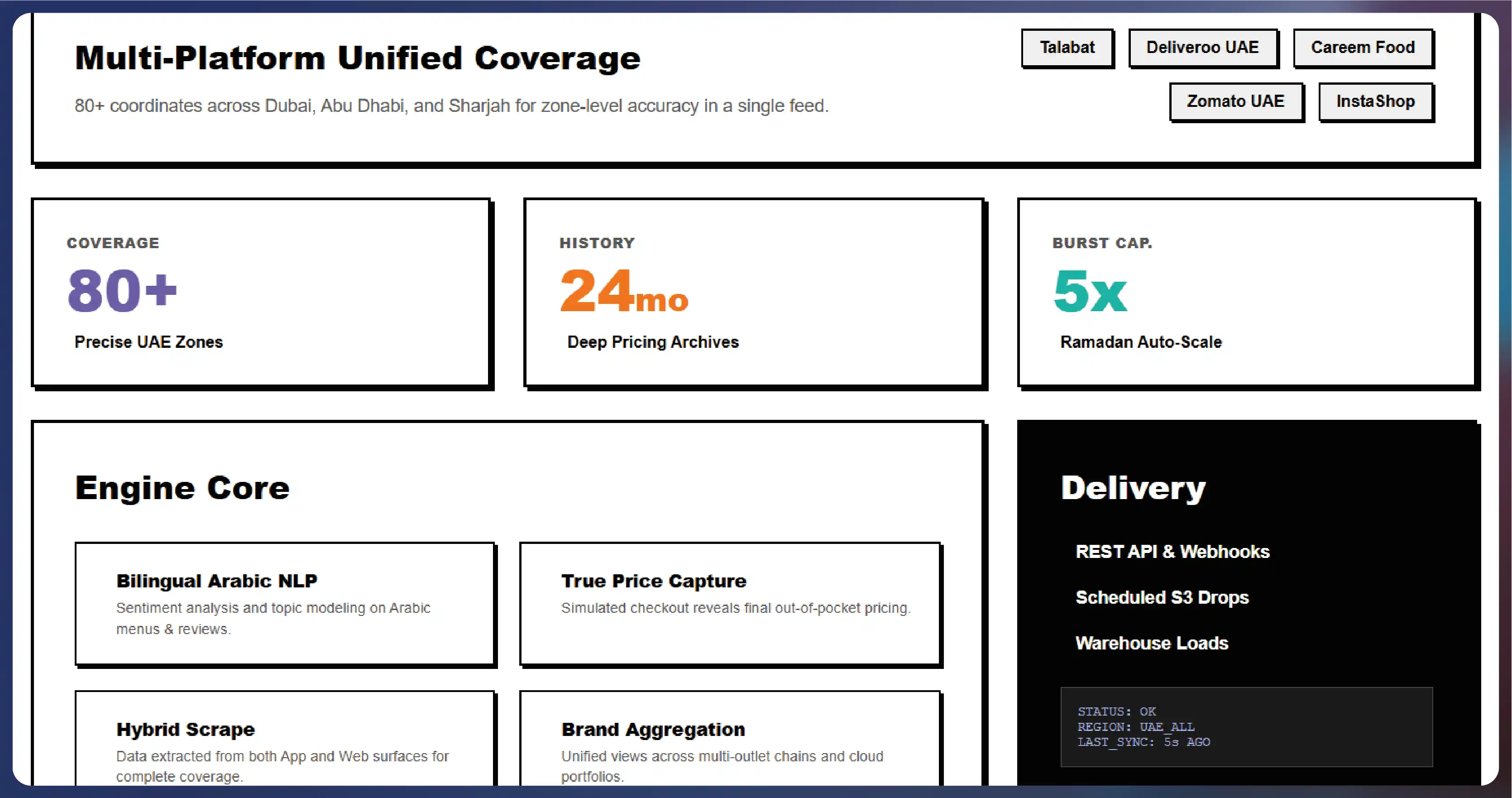
Task: Click the Burst Cap. 5x card
Action: point(1246,292)
